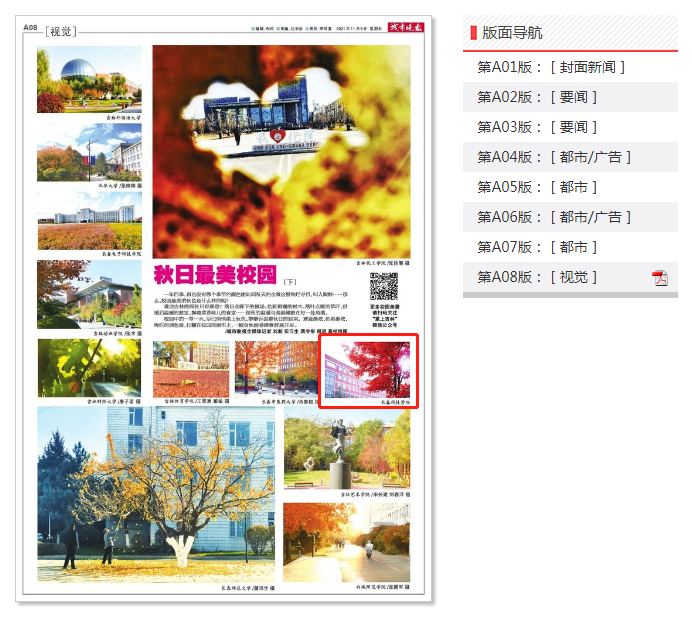Open 第A02版 要闻 page
Viewport: 692px width, 617px height.
pos(537,97)
